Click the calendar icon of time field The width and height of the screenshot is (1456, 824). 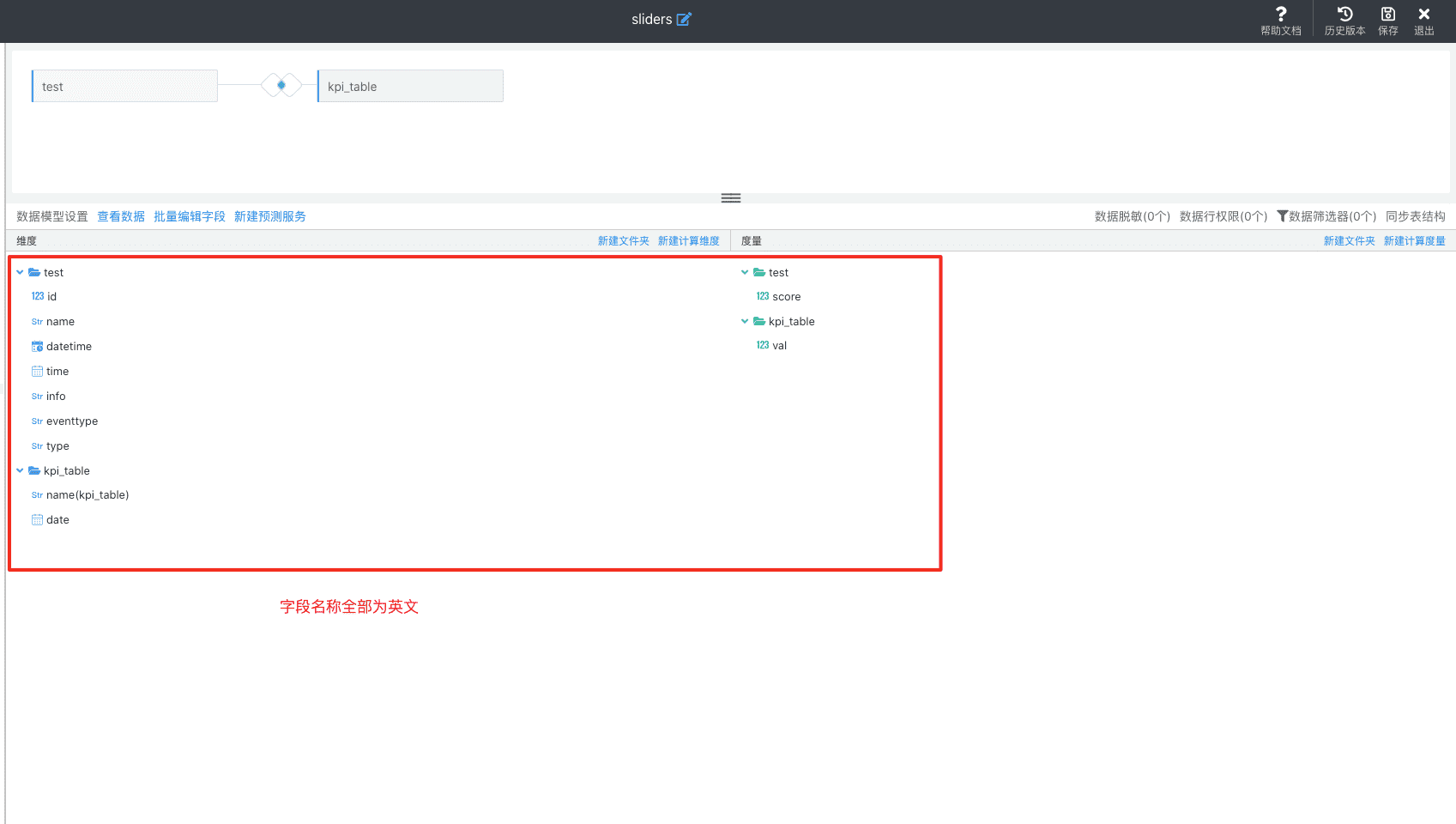point(37,372)
